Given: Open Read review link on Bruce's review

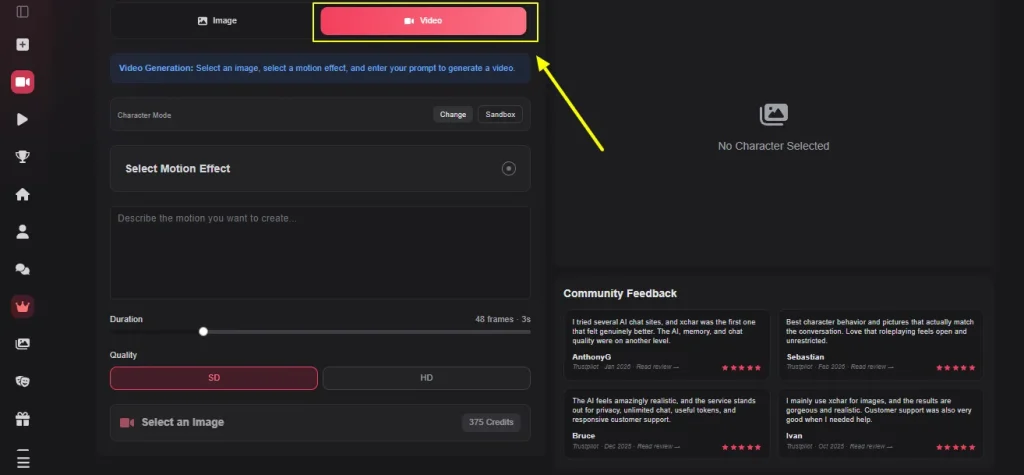Looking at the screenshot, I should tap(658, 446).
